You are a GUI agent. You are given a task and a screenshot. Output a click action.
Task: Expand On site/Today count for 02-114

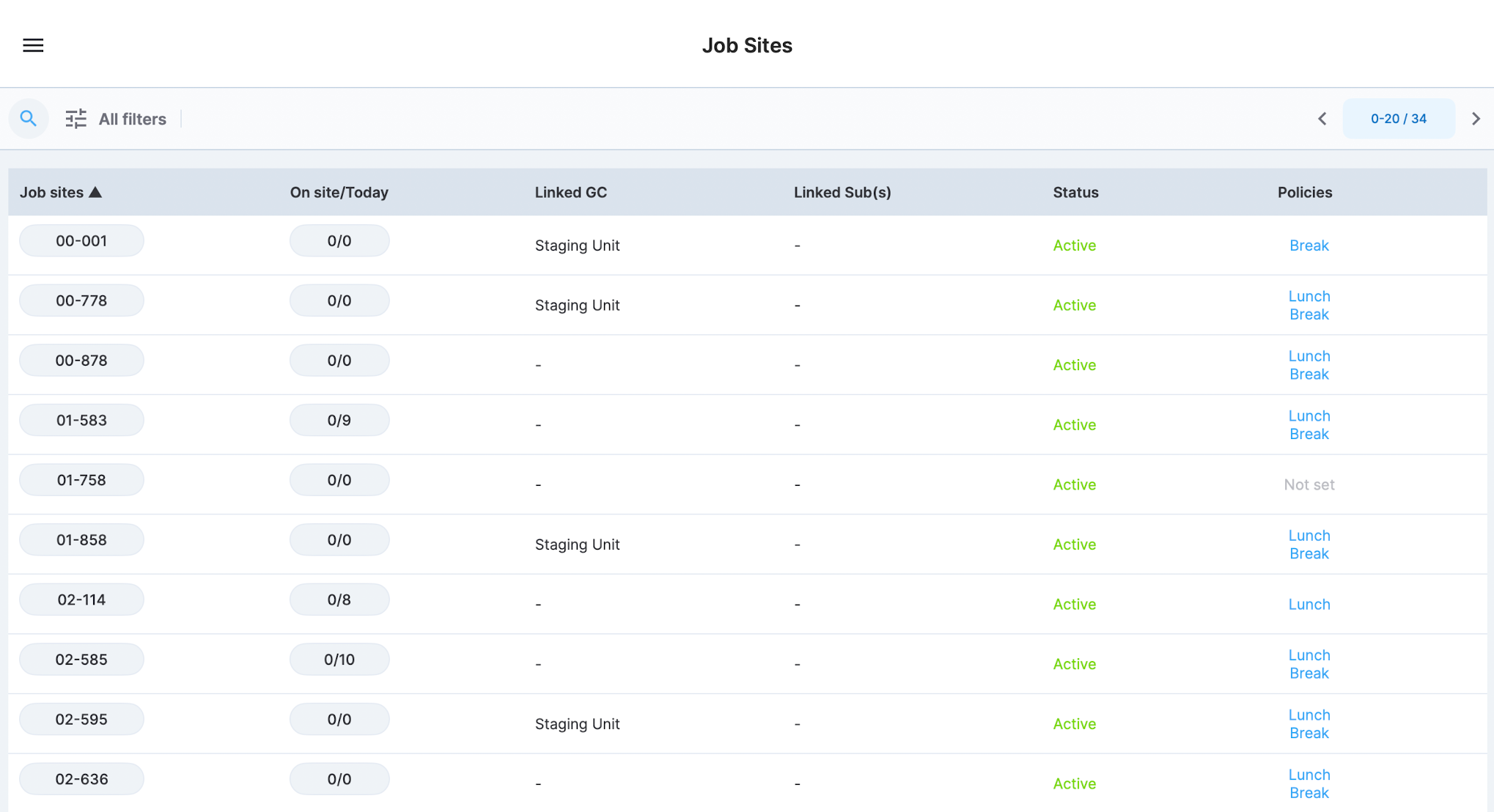click(x=339, y=600)
